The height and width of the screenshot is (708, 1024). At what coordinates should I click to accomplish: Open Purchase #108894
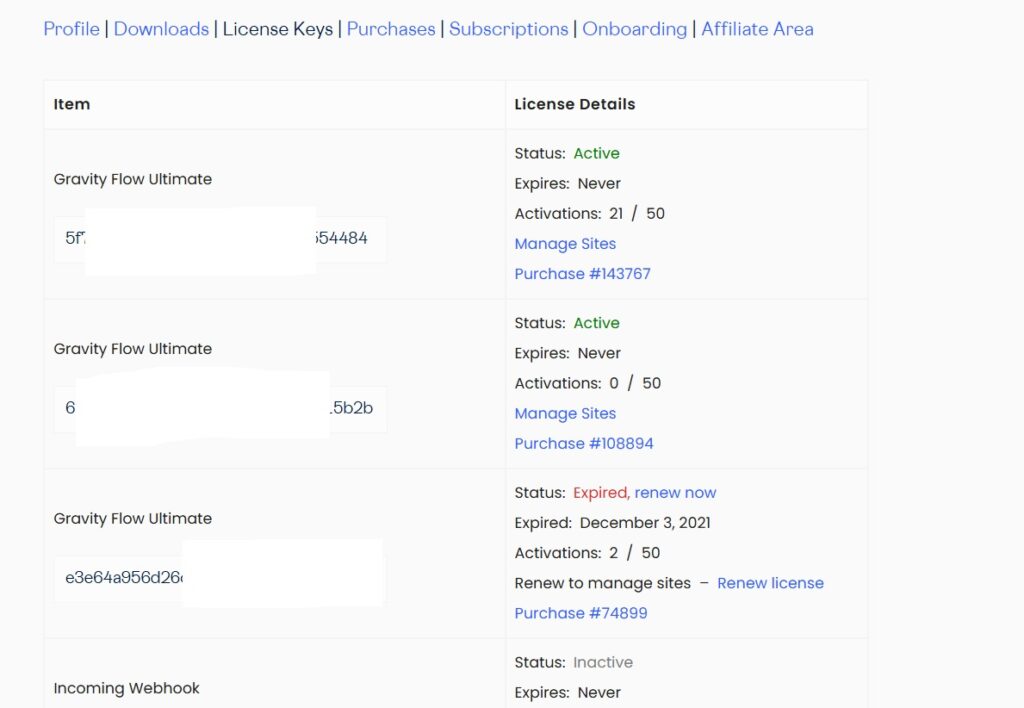pos(584,443)
